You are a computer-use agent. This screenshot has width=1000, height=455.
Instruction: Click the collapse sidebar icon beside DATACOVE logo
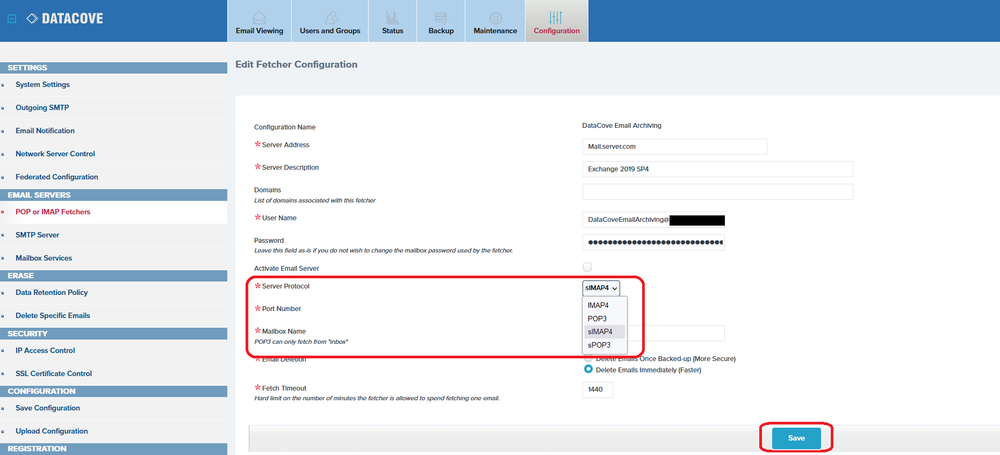[11, 19]
